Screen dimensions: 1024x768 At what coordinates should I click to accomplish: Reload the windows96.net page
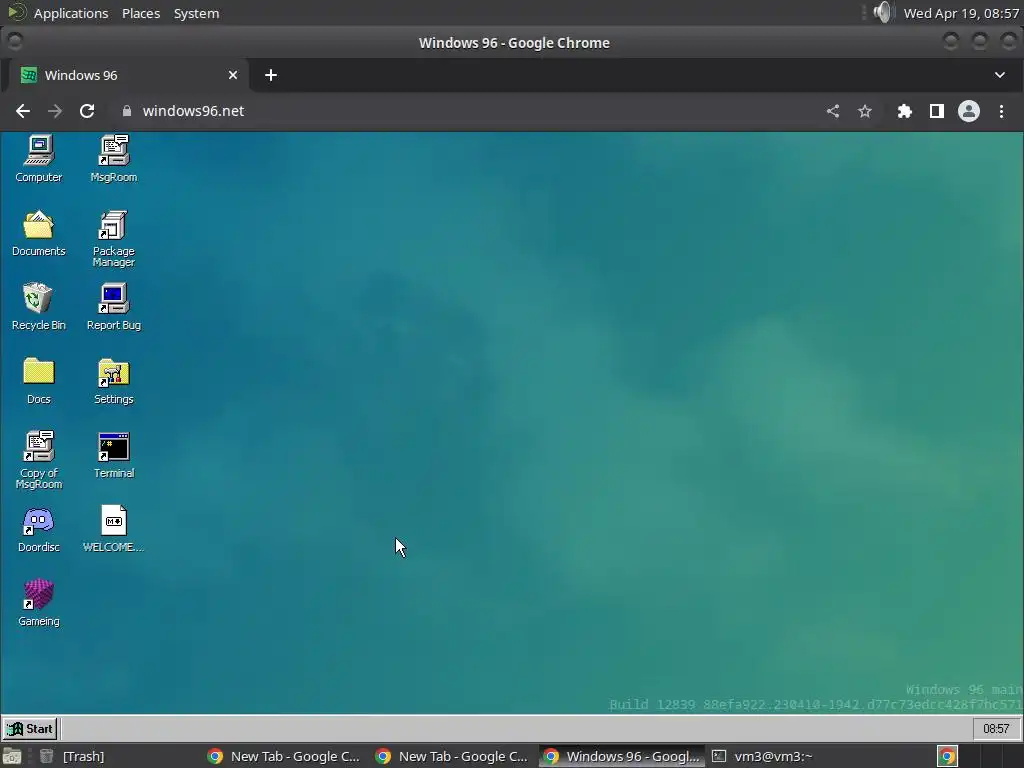coord(87,111)
